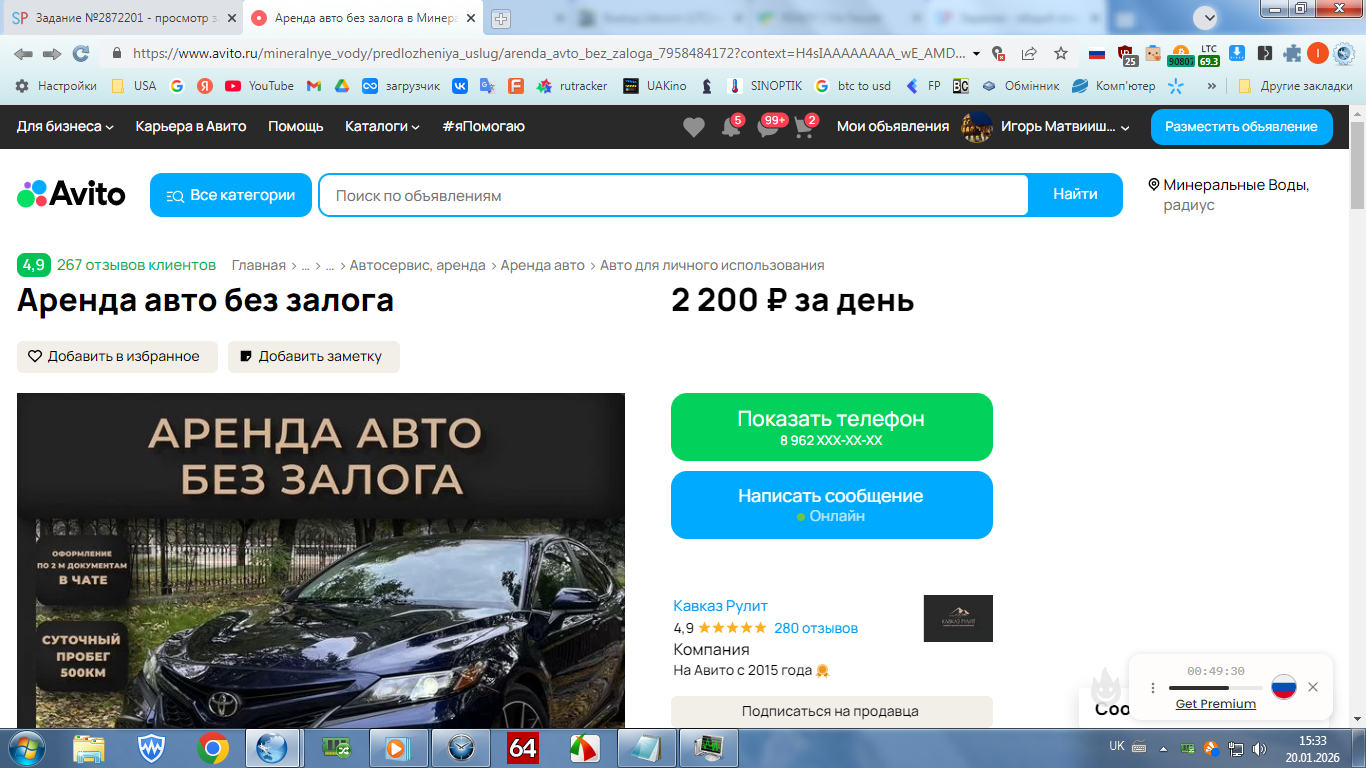The height and width of the screenshot is (768, 1366).
Task: Click the user avatar next to Игорь Матвииш
Action: (976, 127)
